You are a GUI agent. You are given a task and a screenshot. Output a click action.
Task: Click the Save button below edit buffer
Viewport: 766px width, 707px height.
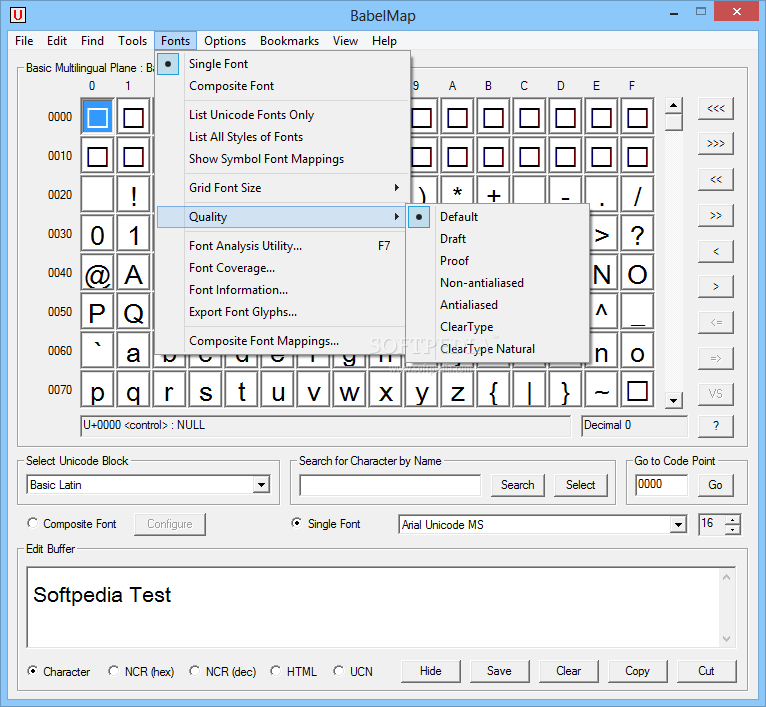coord(499,671)
